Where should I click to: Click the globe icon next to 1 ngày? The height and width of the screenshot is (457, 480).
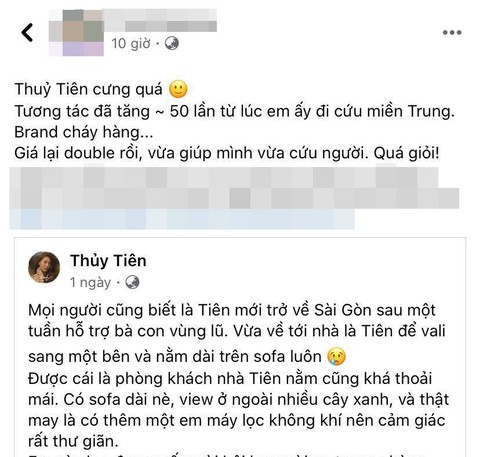(x=132, y=282)
